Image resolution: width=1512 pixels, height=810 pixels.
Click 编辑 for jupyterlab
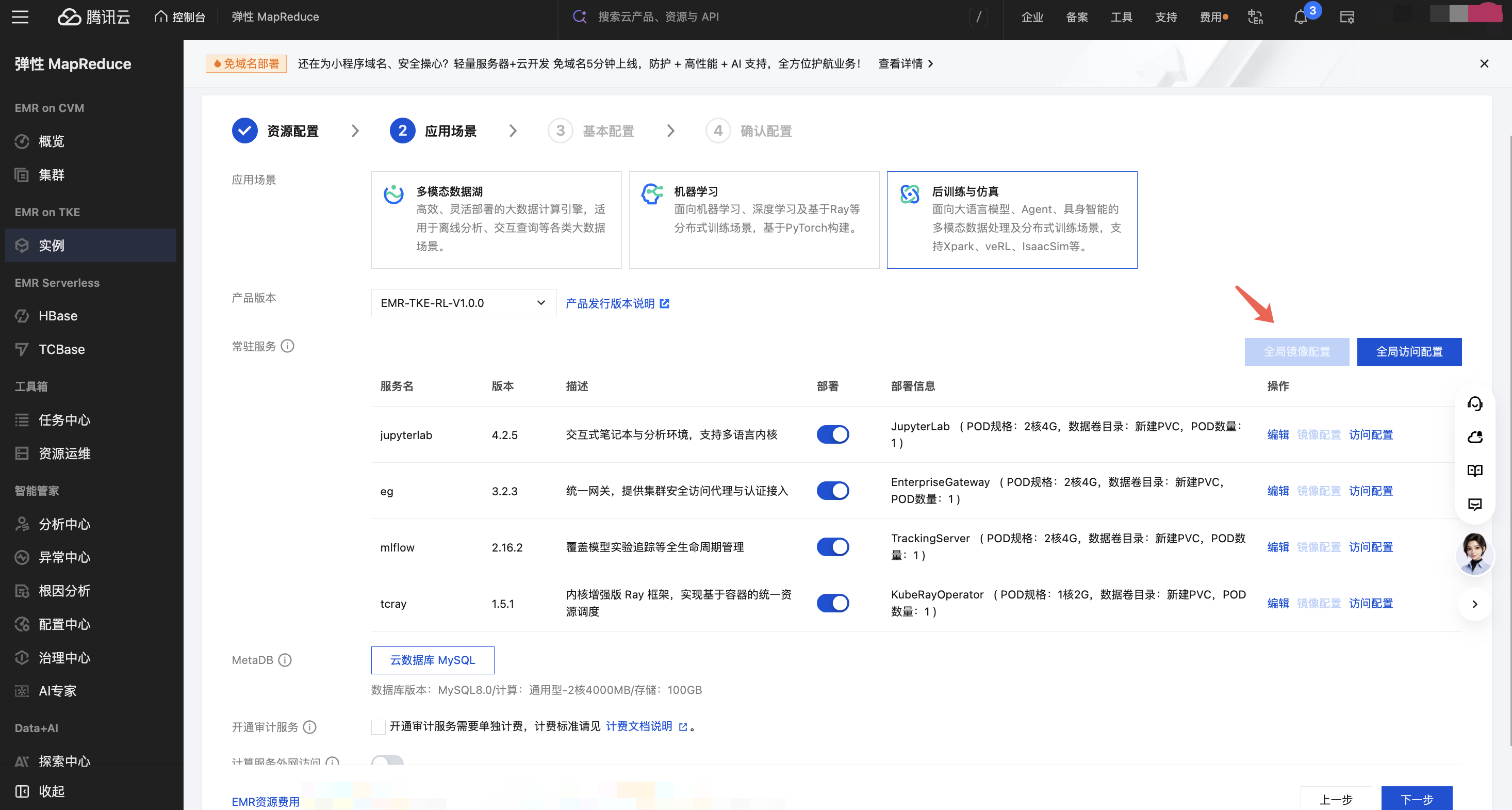1278,434
